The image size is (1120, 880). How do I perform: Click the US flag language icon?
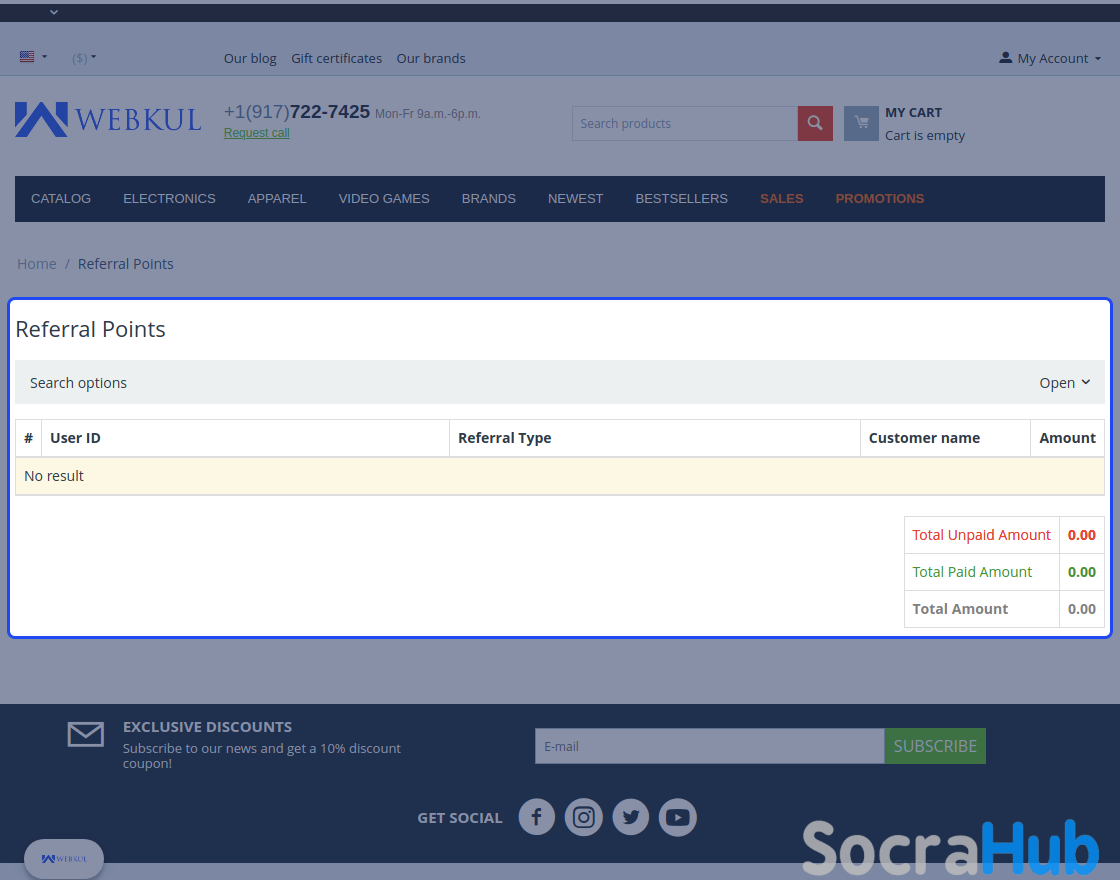pos(27,56)
